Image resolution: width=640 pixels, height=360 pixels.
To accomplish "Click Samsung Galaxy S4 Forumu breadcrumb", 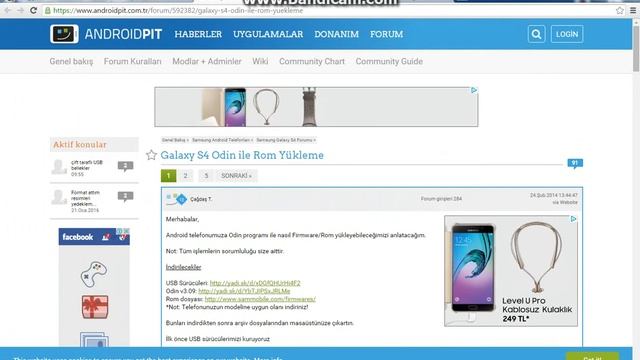I will point(284,140).
